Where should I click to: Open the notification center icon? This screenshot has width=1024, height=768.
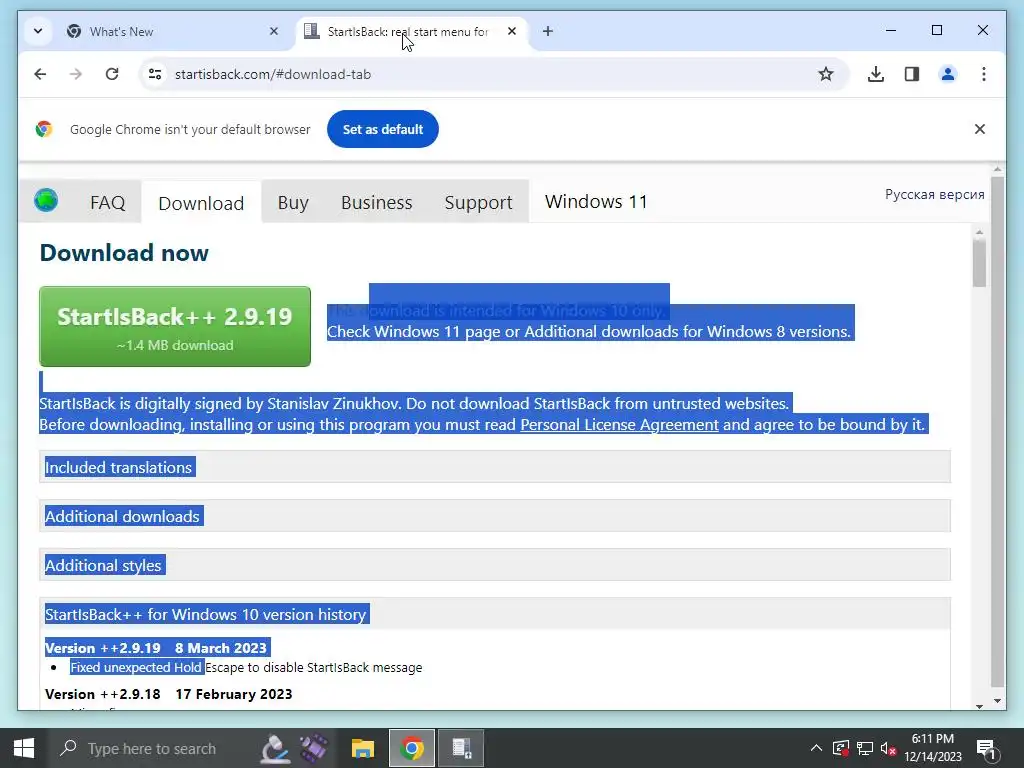(x=985, y=748)
